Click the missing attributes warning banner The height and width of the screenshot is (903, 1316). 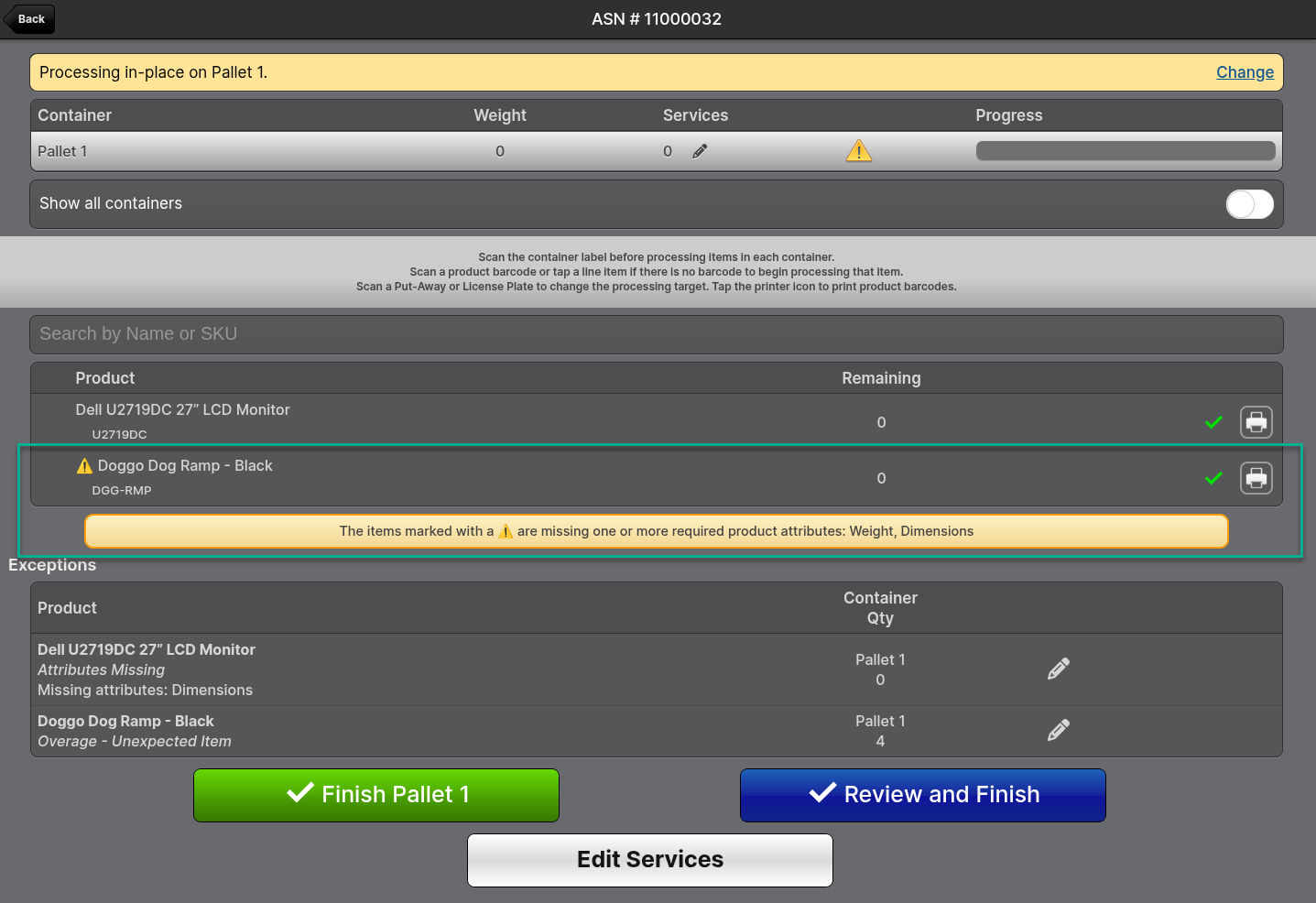coord(656,531)
